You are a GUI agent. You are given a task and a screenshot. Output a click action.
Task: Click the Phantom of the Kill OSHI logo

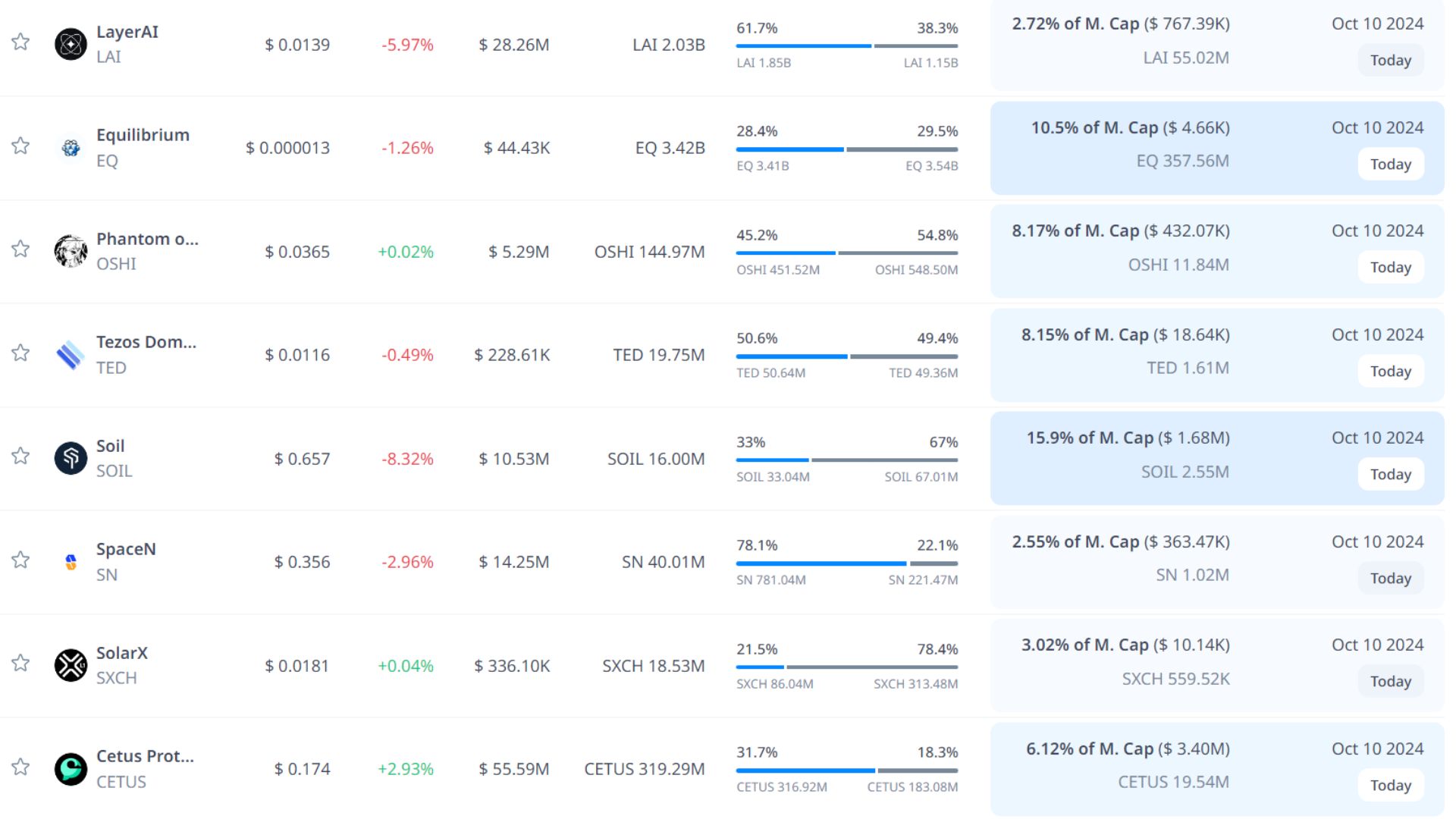[x=71, y=251]
